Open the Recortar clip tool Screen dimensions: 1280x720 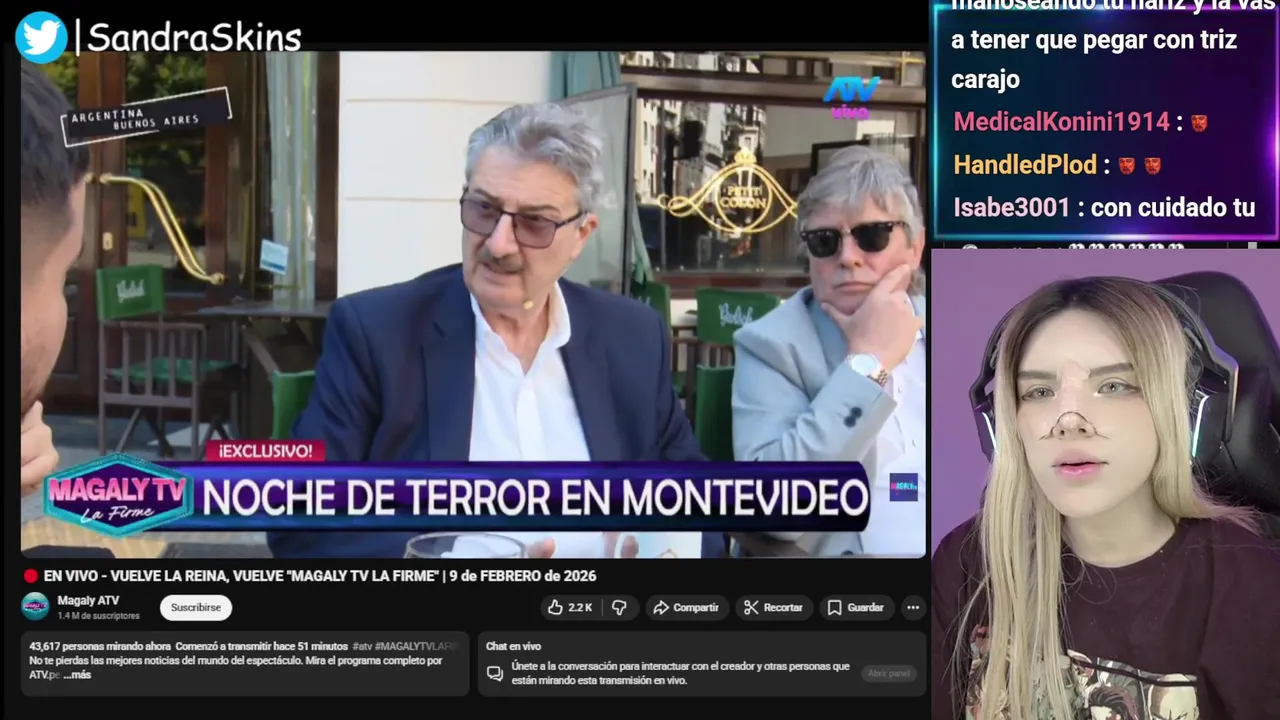(x=773, y=607)
